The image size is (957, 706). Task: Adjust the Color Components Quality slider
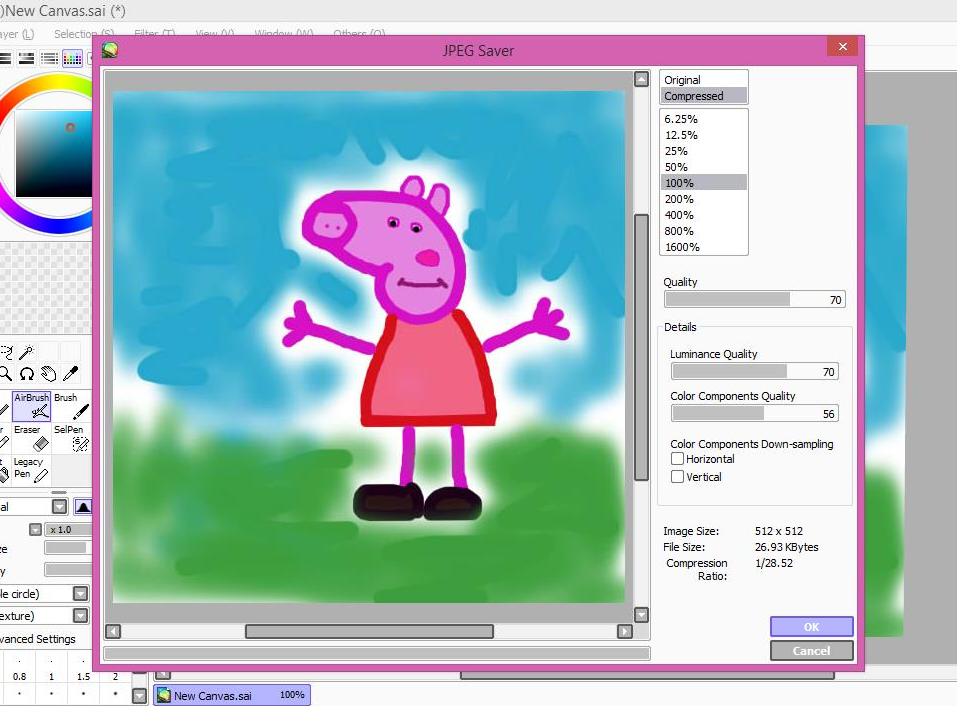point(754,414)
